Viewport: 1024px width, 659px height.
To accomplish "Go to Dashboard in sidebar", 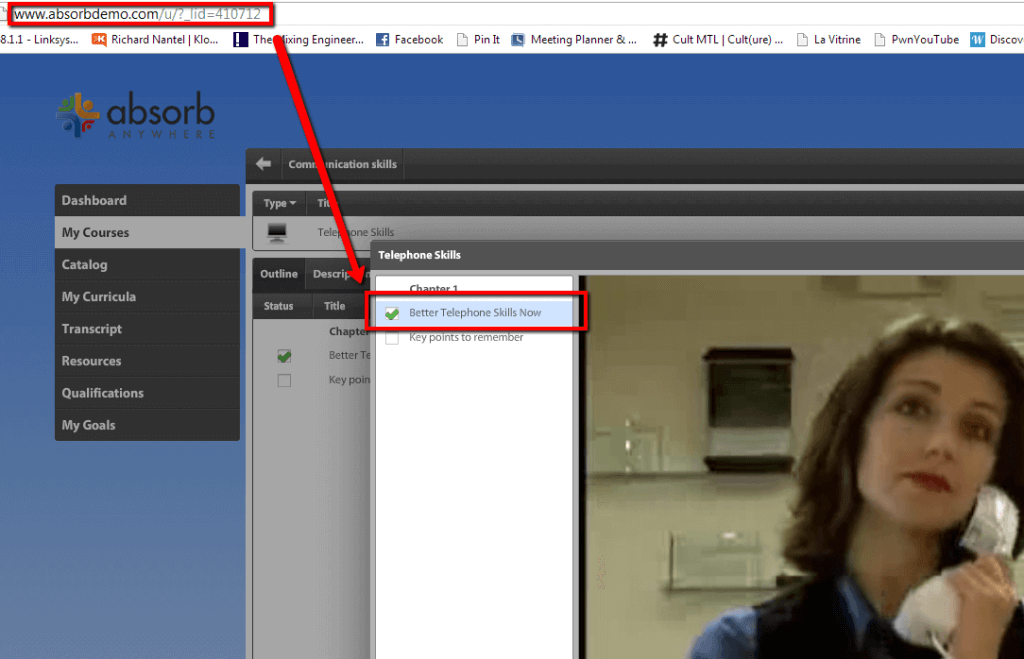I will (x=148, y=201).
